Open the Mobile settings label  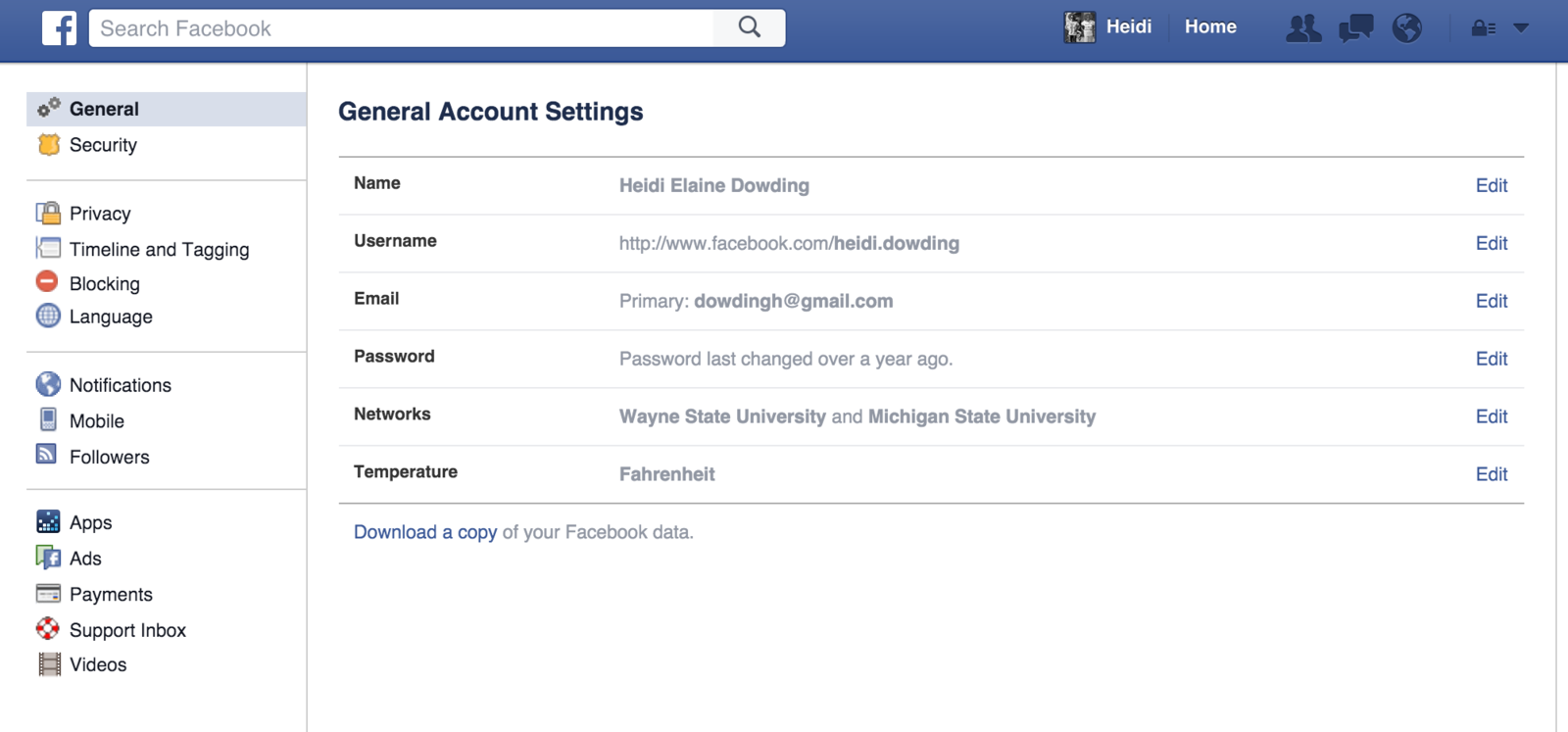pos(97,421)
